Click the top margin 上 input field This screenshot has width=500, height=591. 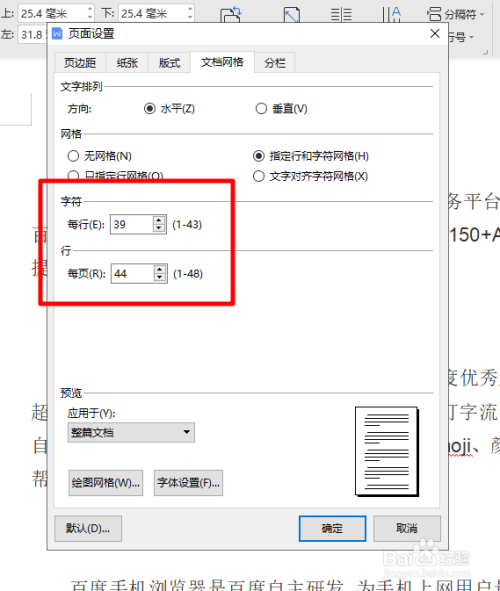click(x=52, y=14)
